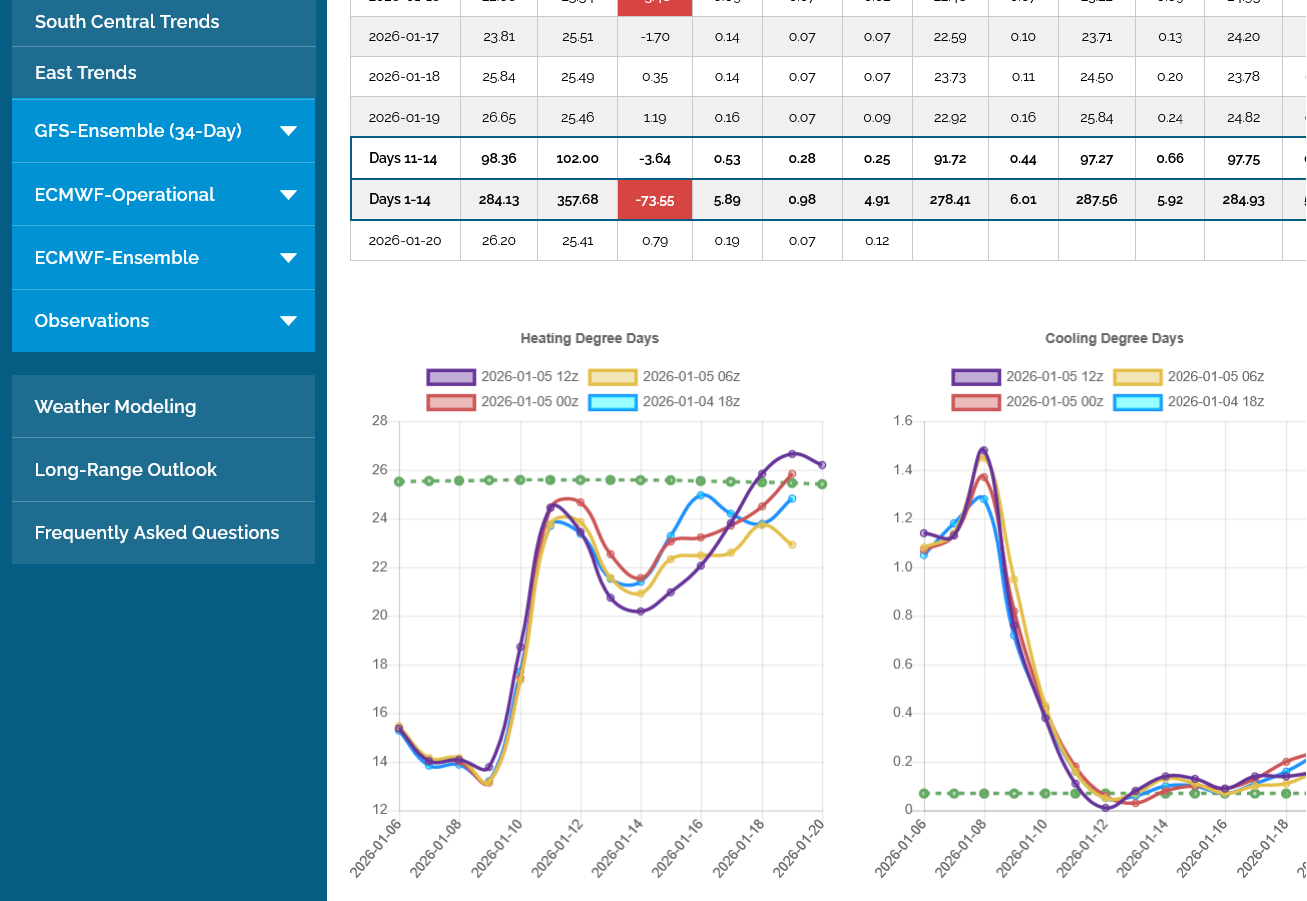Open South Central Trends page
1307x901 pixels.
pyautogui.click(x=127, y=22)
